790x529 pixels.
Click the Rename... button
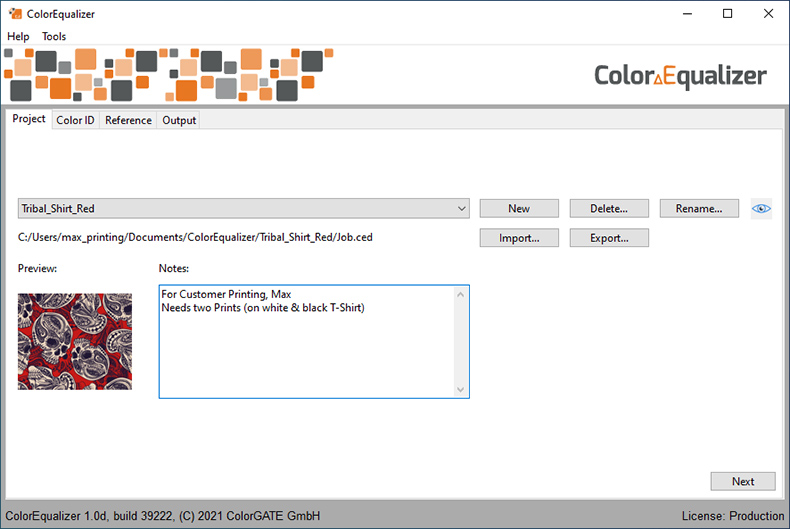pos(699,209)
